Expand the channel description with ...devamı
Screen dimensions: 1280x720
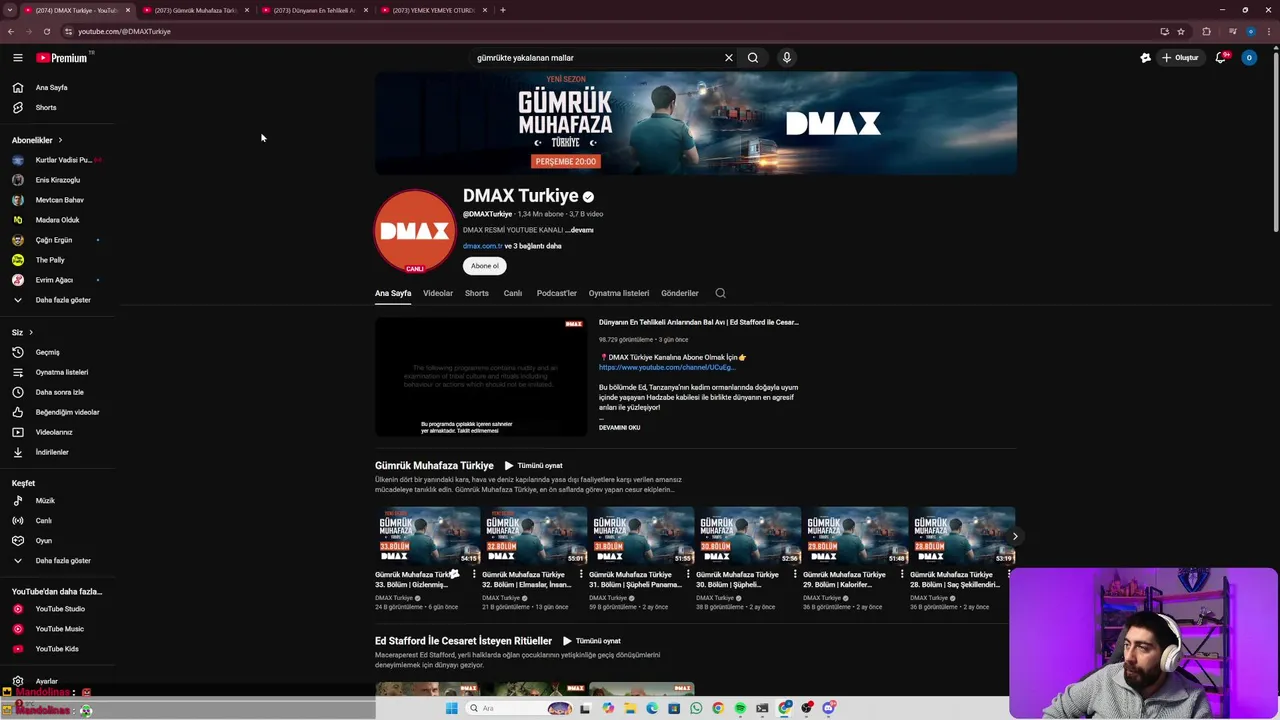pos(579,230)
